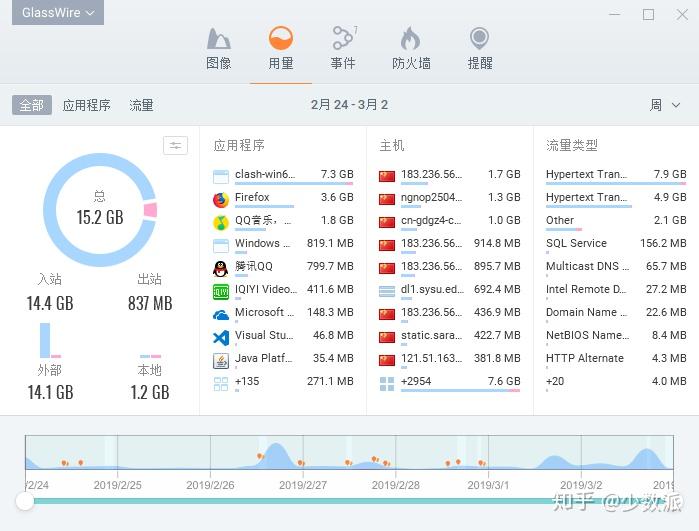Image resolution: width=699 pixels, height=531 pixels.
Task: Click the 主机 column header
Action: [392, 145]
